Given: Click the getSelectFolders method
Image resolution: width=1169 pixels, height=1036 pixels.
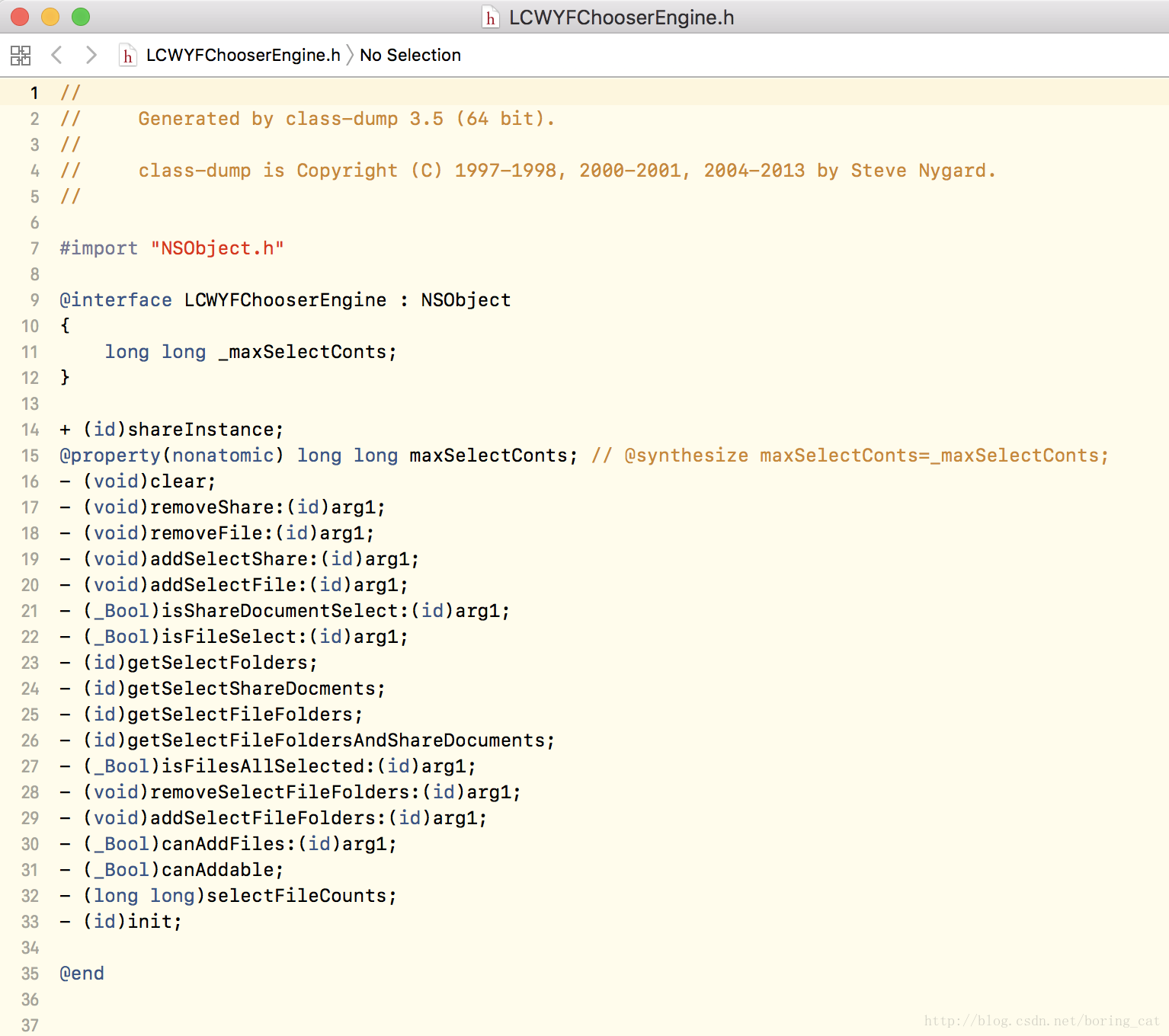Looking at the screenshot, I should (x=189, y=663).
